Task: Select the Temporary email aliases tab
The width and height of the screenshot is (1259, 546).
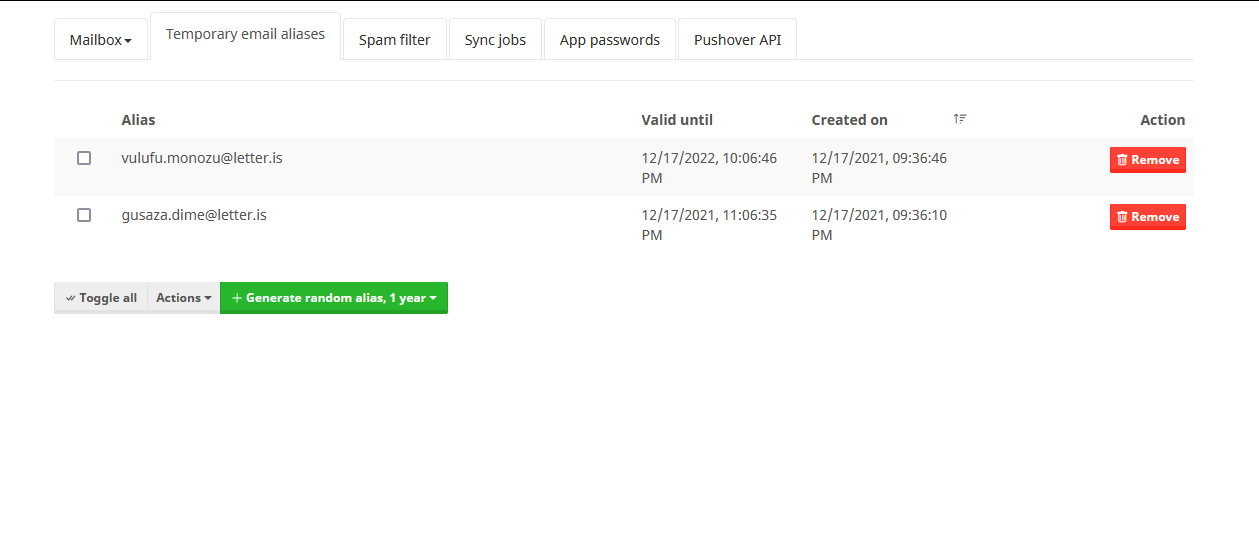Action: coord(245,35)
